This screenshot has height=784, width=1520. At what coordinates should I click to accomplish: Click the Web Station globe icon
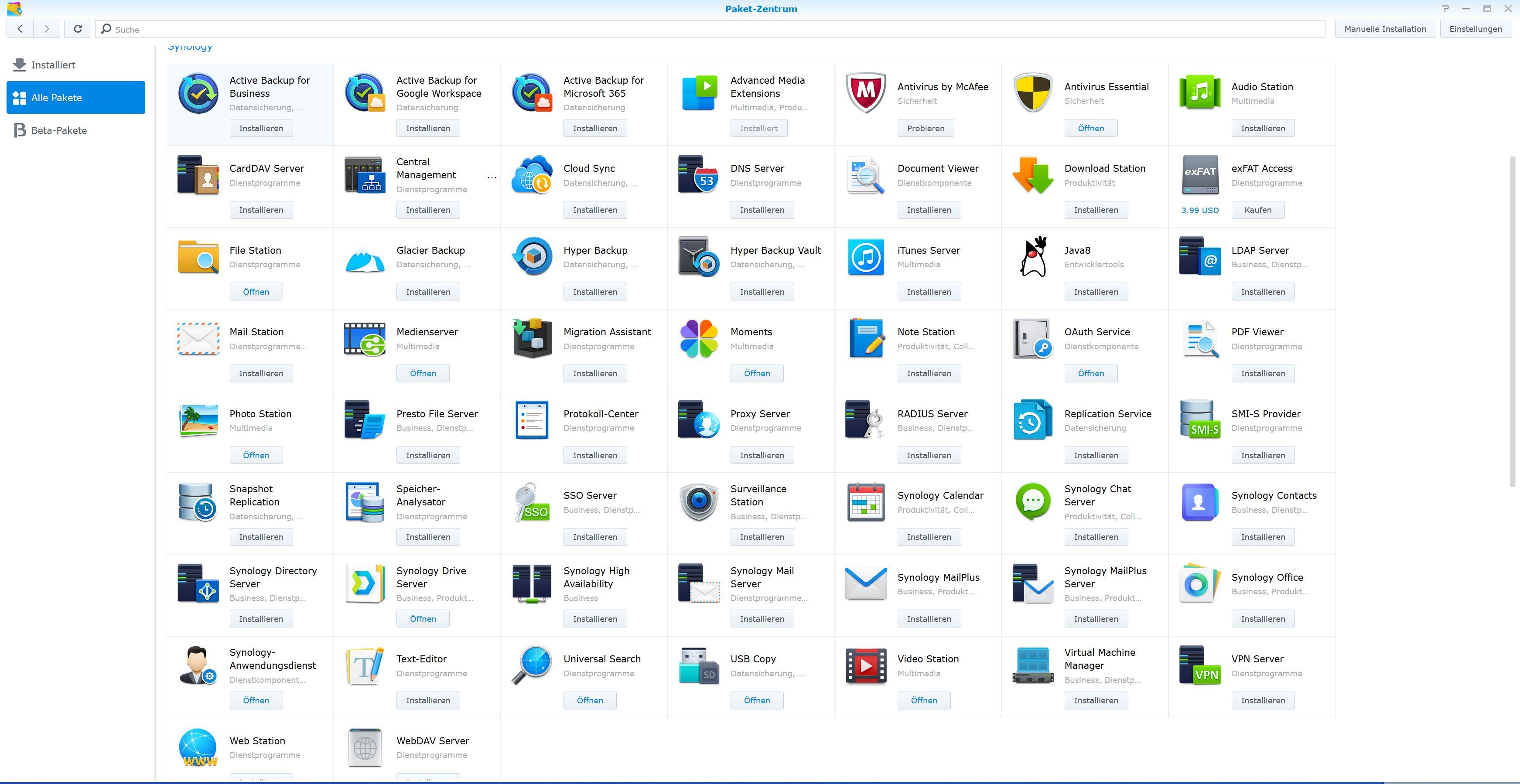198,747
